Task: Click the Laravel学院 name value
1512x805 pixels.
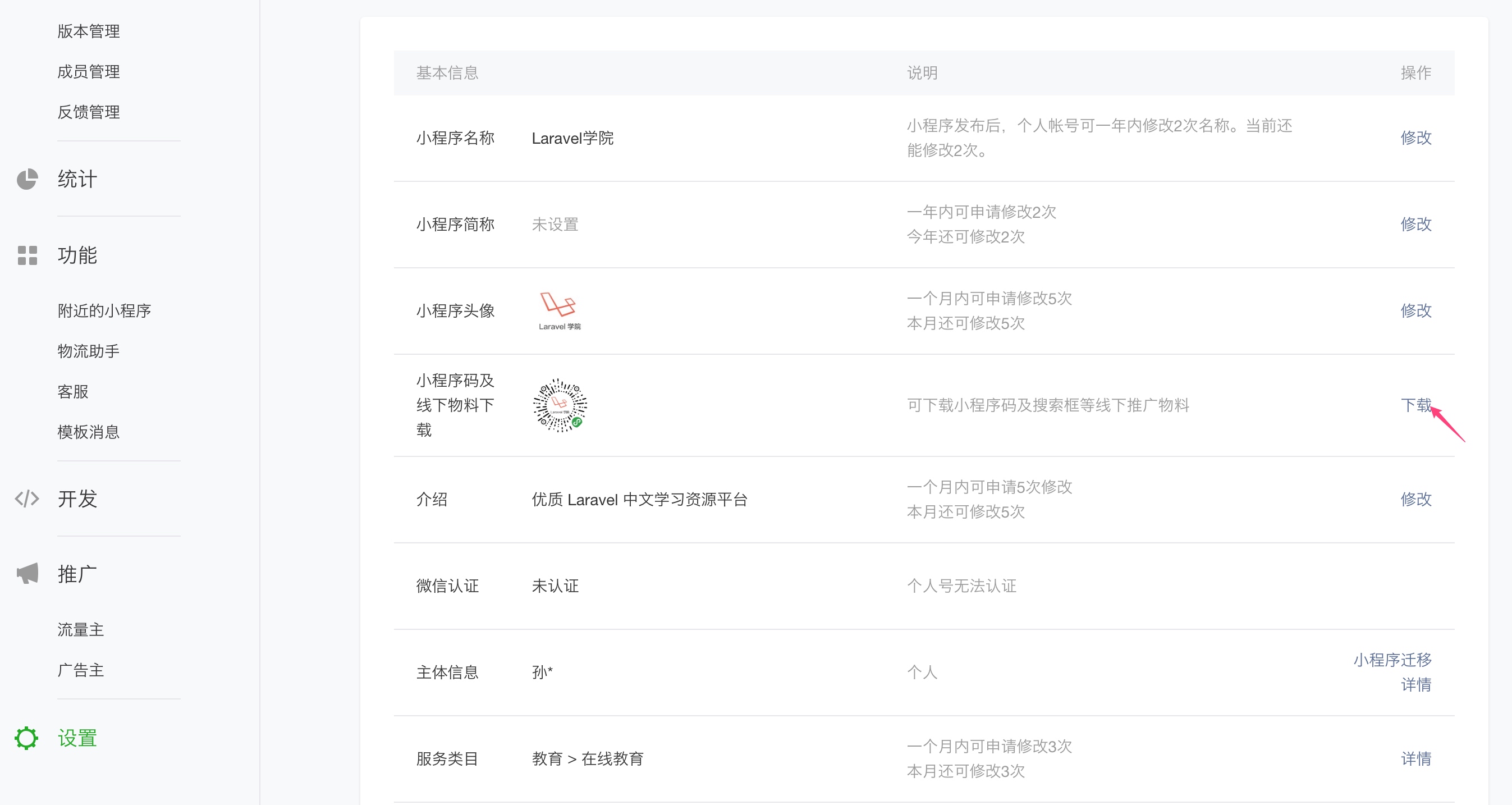Action: point(572,139)
